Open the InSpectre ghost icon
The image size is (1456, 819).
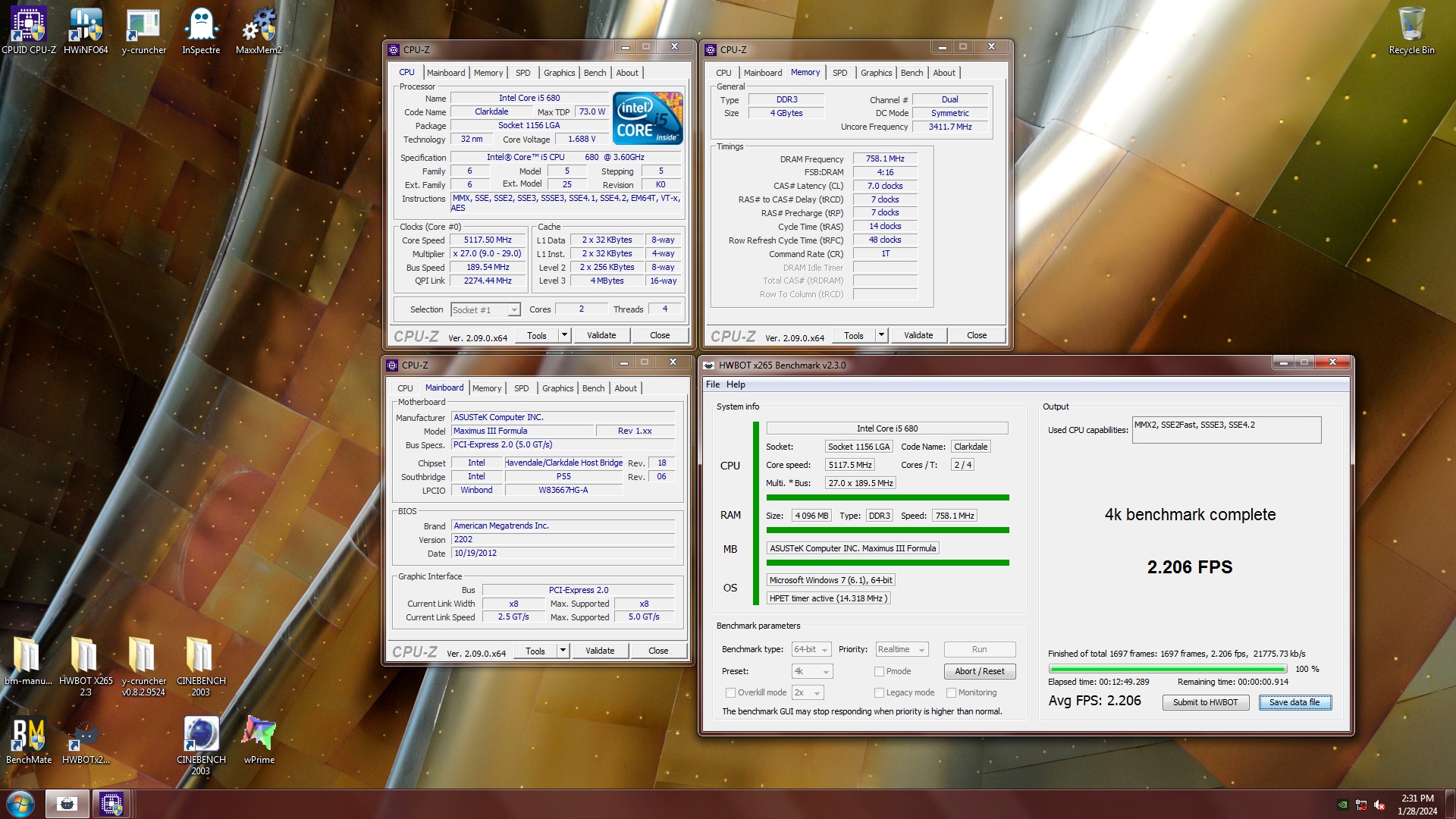pos(201,30)
